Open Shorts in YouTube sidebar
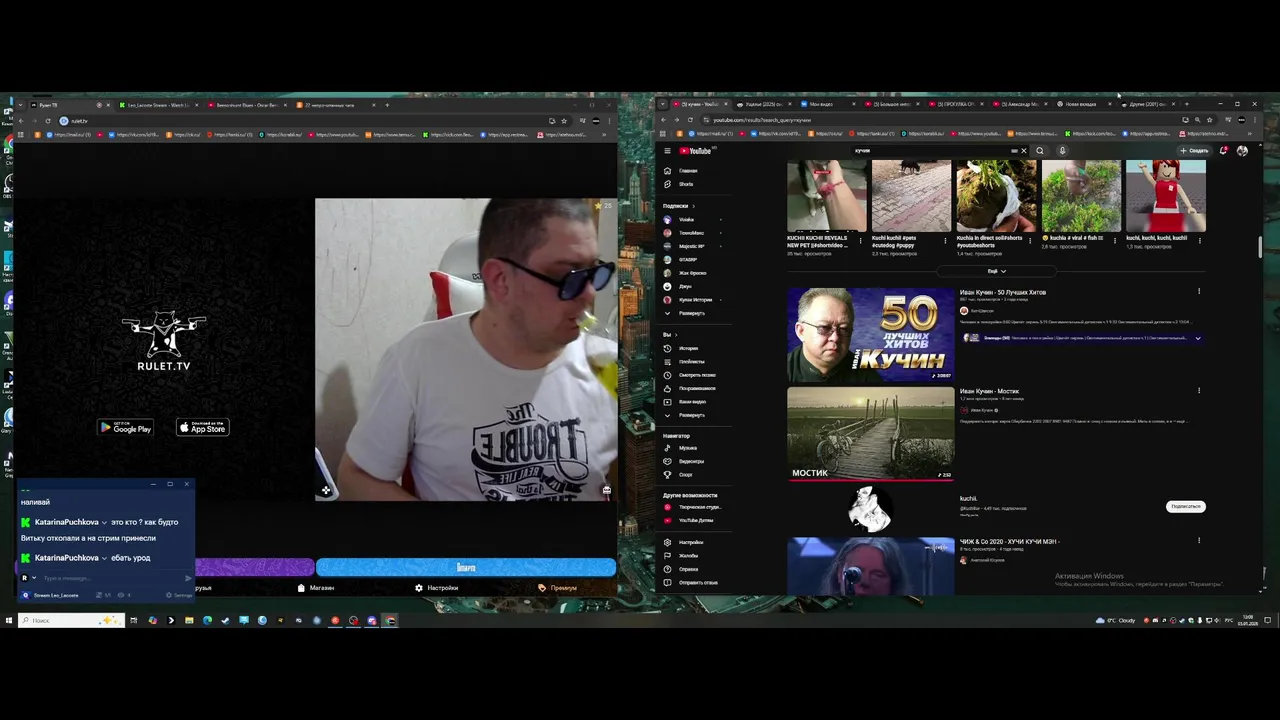1280x720 pixels. click(x=696, y=184)
